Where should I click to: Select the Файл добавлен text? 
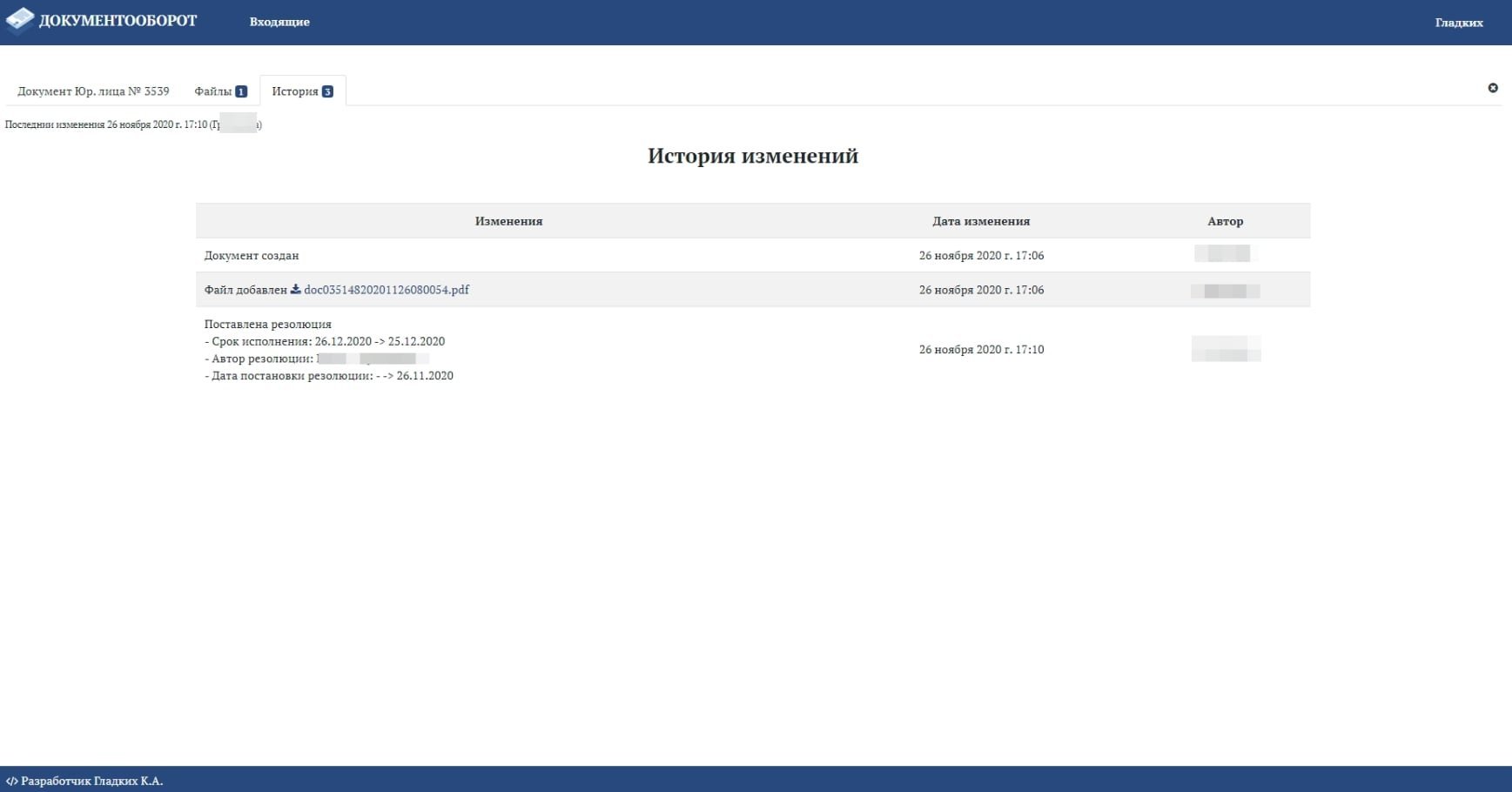pyautogui.click(x=245, y=290)
